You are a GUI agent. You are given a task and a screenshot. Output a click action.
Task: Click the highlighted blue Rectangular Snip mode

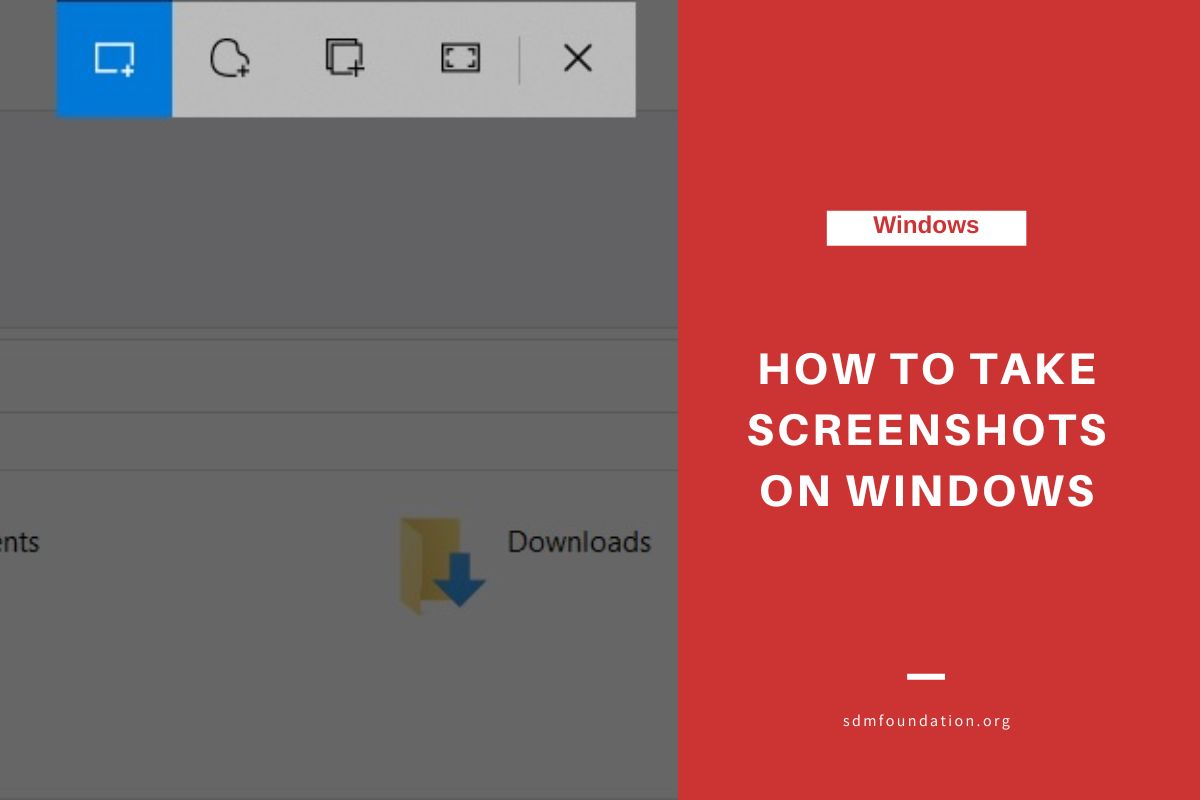[x=113, y=58]
